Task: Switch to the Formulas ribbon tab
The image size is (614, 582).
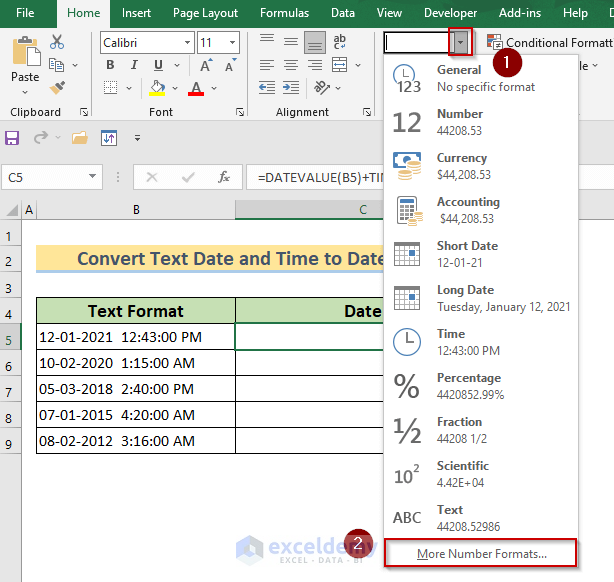Action: (284, 13)
